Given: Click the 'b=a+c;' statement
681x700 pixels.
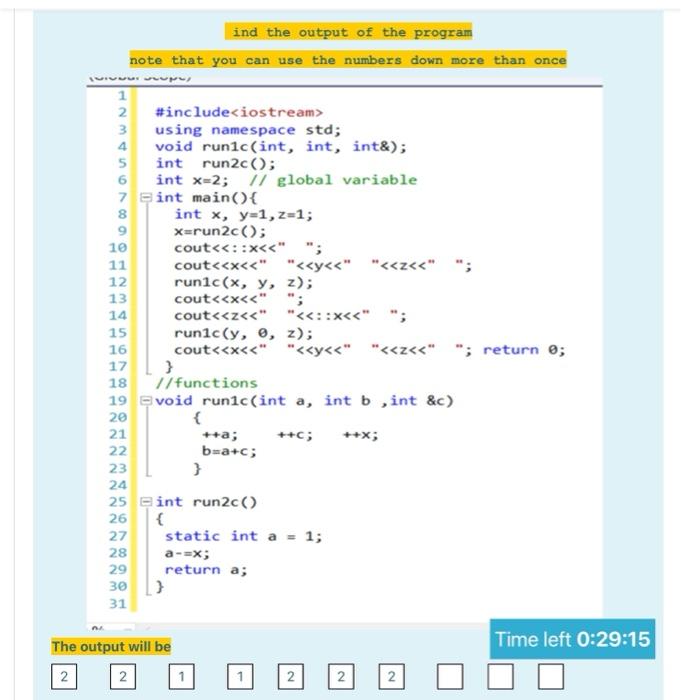Looking at the screenshot, I should click(x=229, y=451).
